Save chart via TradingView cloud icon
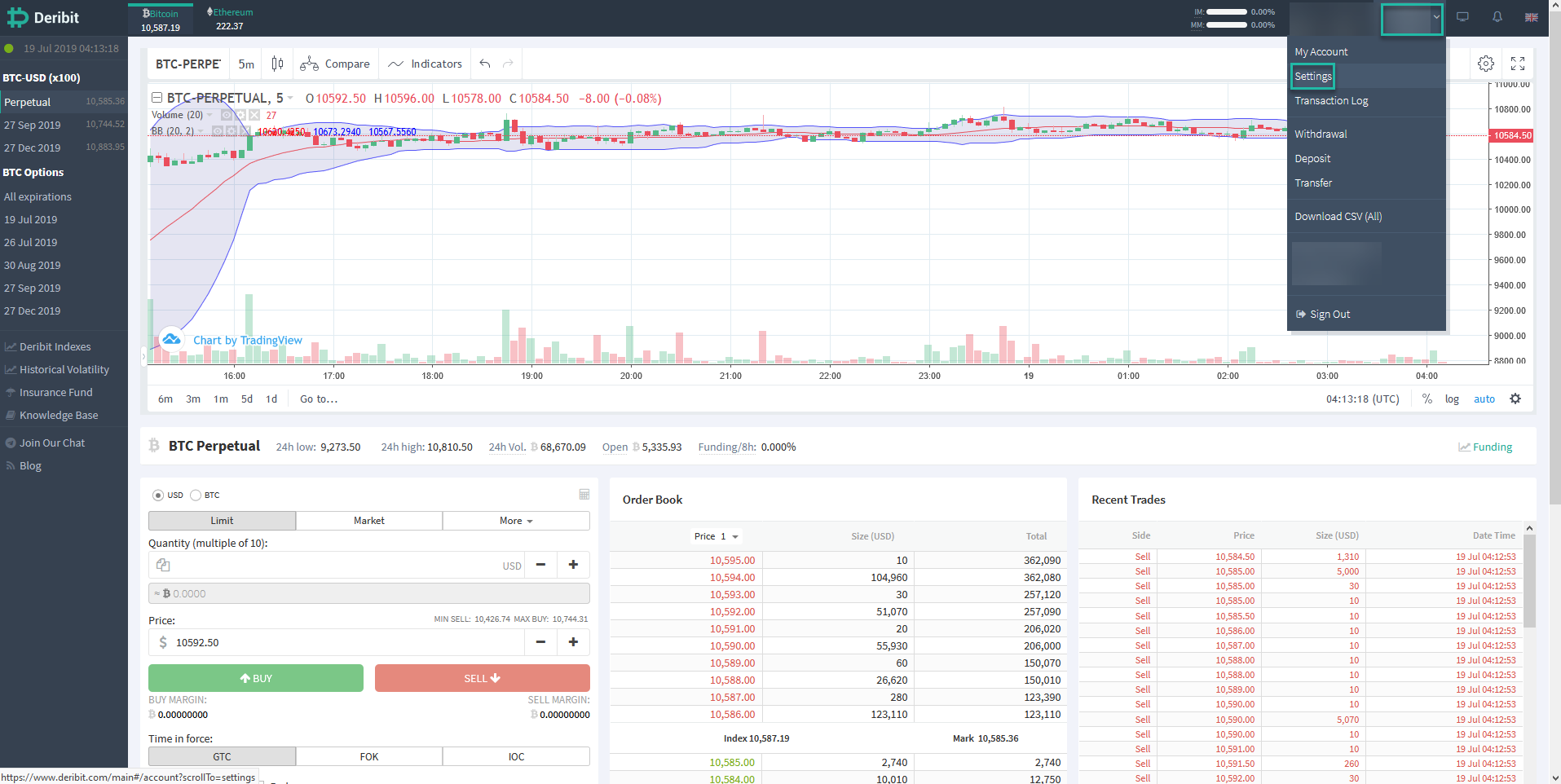The width and height of the screenshot is (1561, 784). tap(171, 339)
